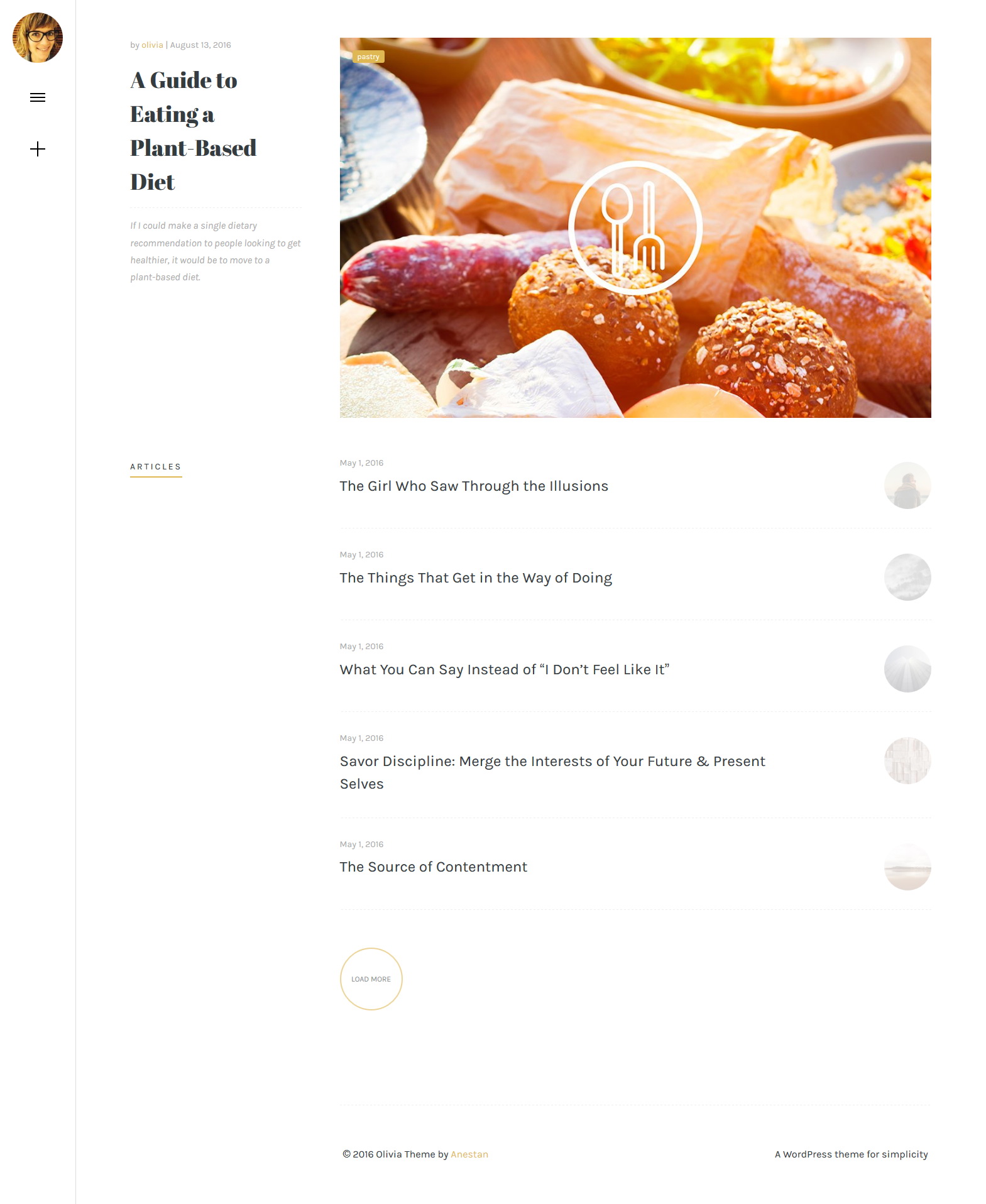Open 'A Guide to Eating a Plant-Based Diet' title

(194, 131)
